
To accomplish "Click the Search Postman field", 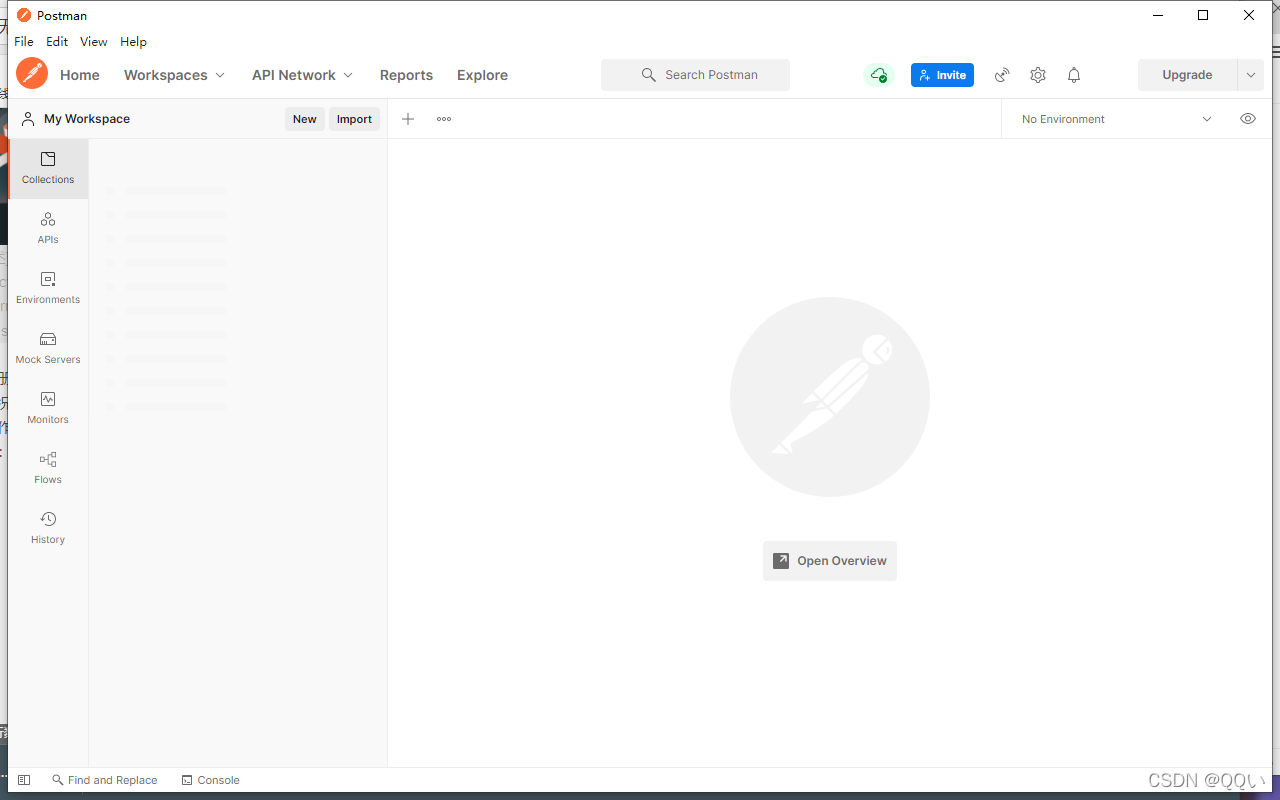I will pos(695,75).
